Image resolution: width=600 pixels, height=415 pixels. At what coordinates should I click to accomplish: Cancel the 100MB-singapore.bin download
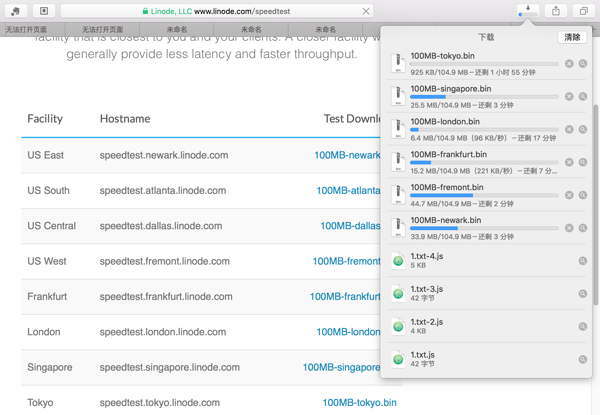(x=569, y=97)
